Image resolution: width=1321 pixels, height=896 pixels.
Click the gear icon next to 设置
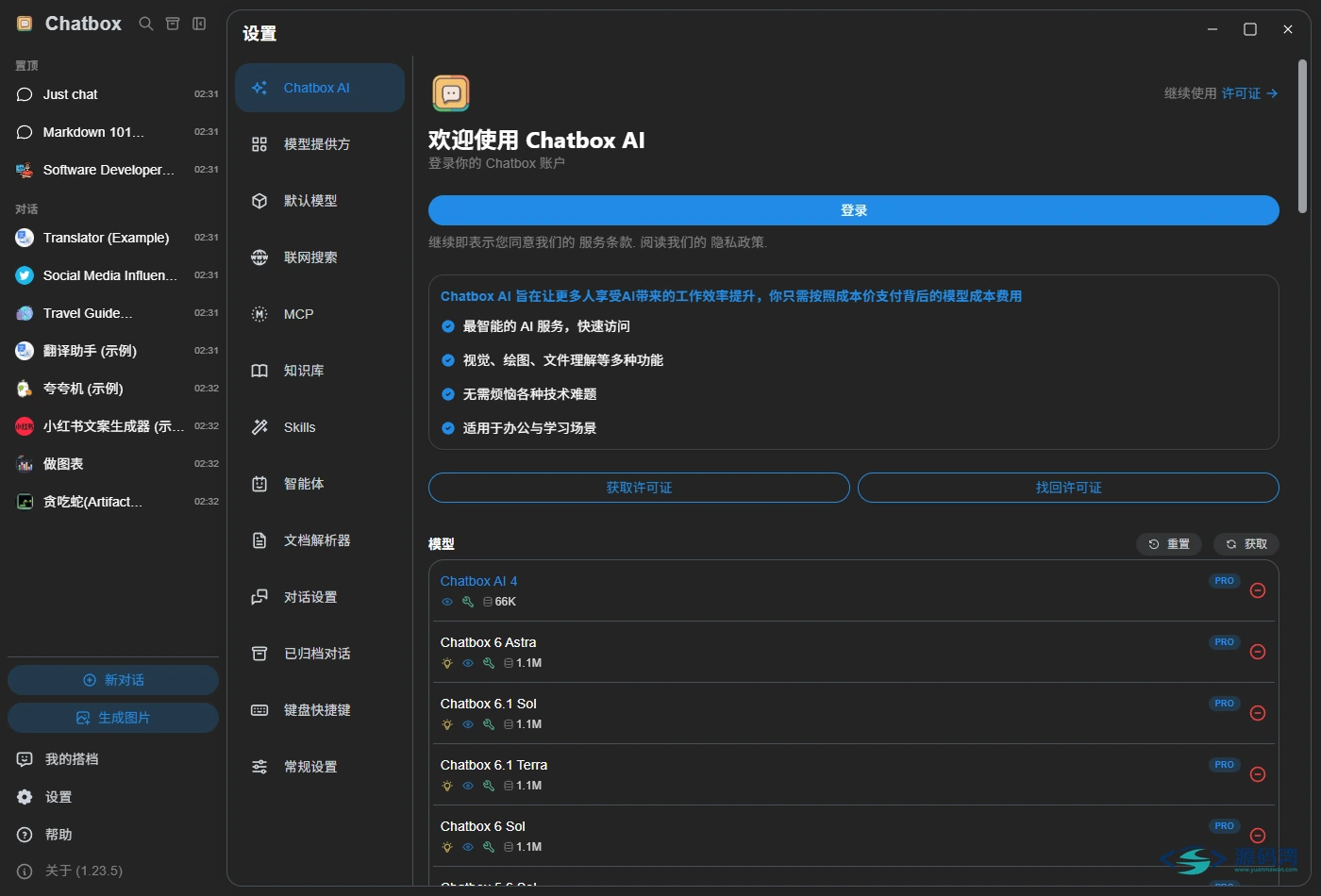point(25,797)
